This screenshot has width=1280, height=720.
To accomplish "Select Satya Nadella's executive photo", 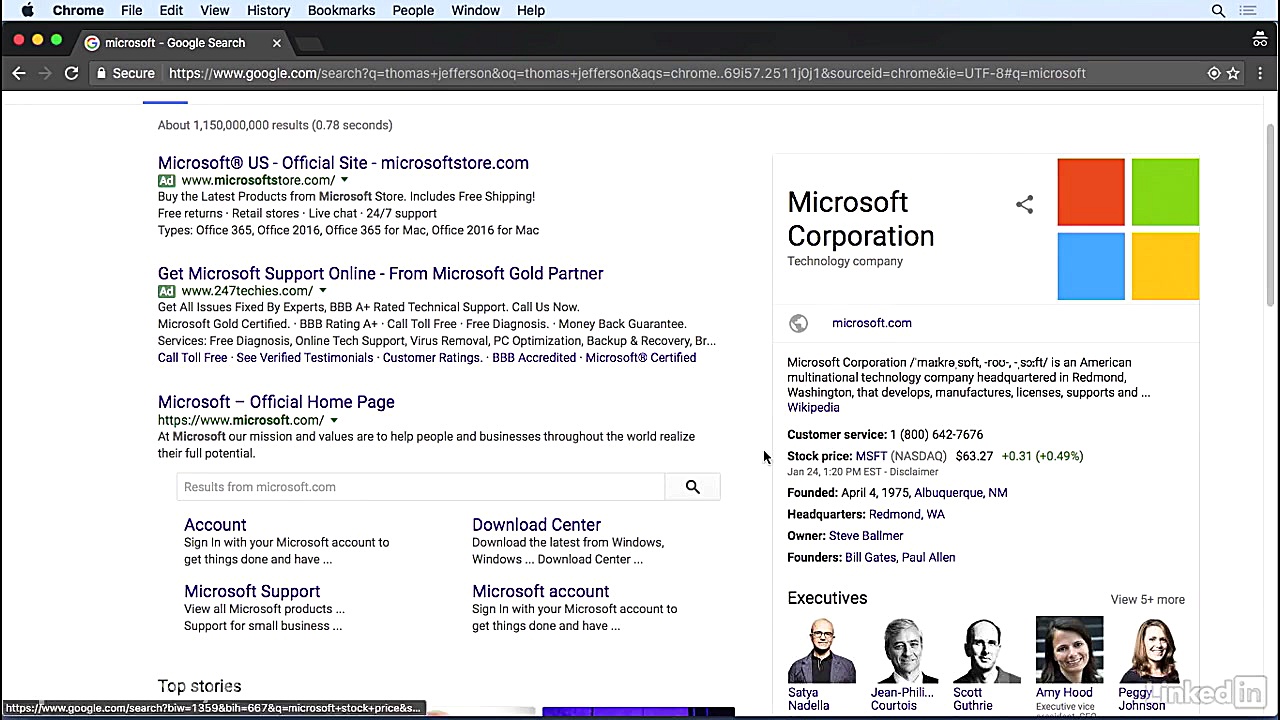I will point(821,650).
